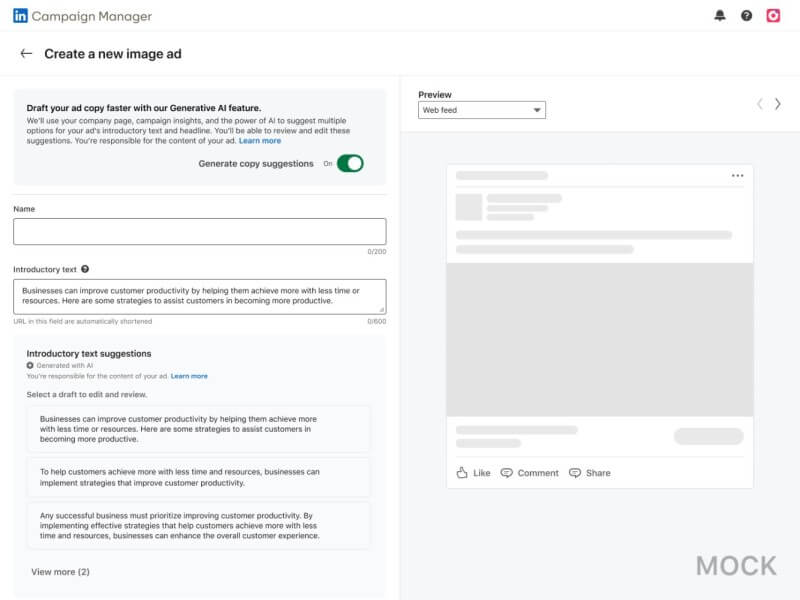This screenshot has width=800, height=600.
Task: Open the Web feed preview dropdown
Action: (x=481, y=110)
